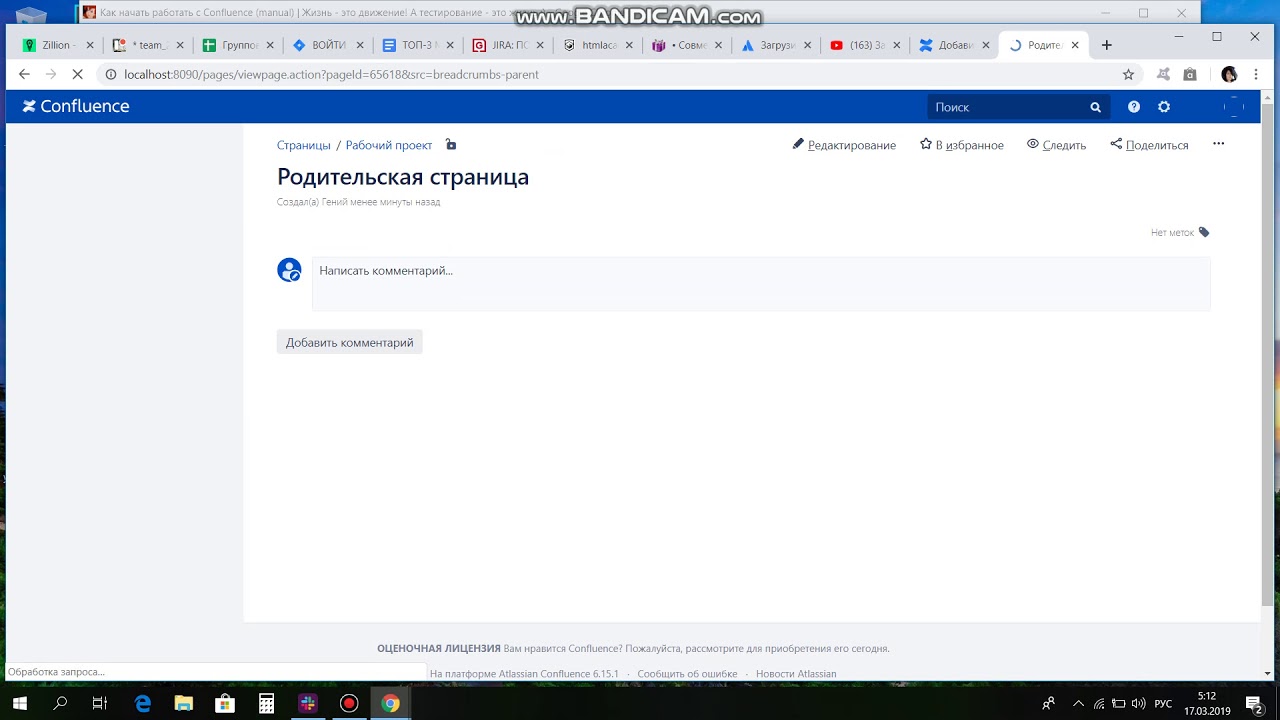Image resolution: width=1280 pixels, height=720 pixels.
Task: Open the Новости Atlassian footer link
Action: [796, 674]
